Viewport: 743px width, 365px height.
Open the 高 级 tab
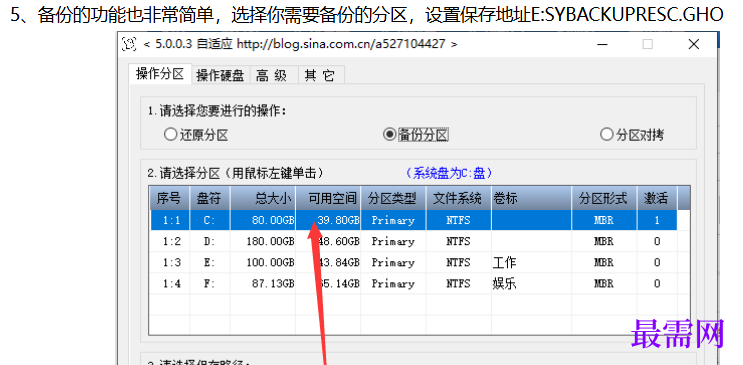(x=272, y=75)
